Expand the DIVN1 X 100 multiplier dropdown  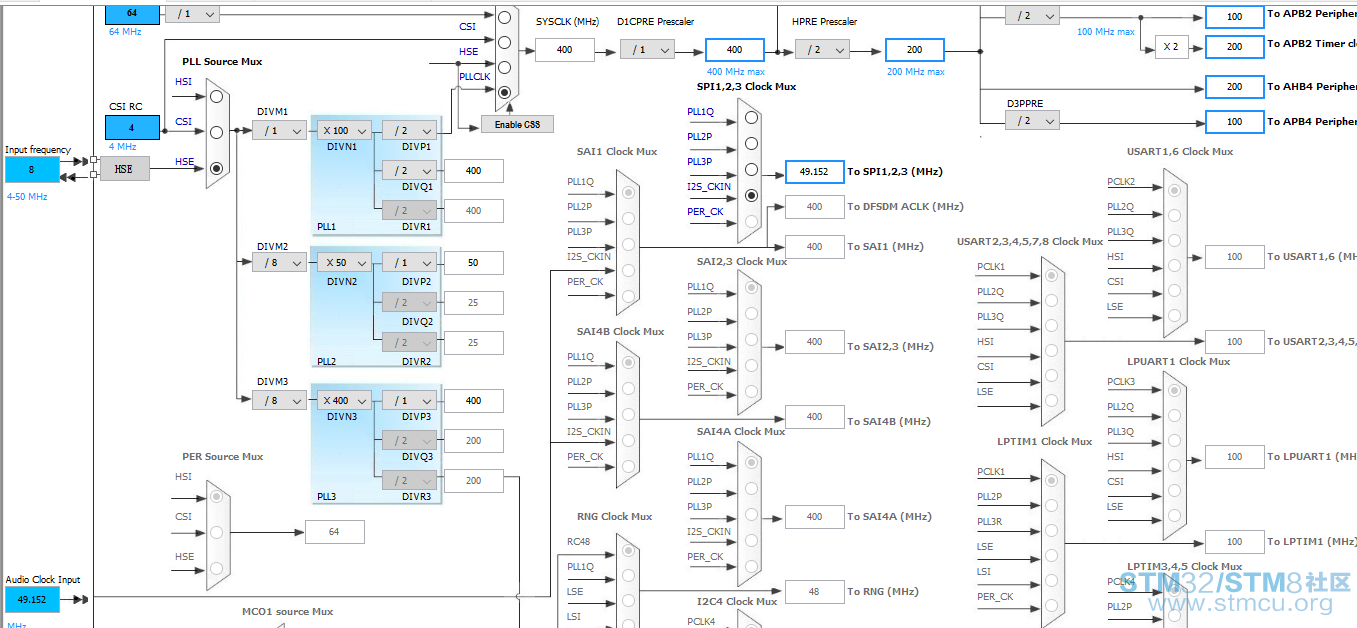click(342, 131)
